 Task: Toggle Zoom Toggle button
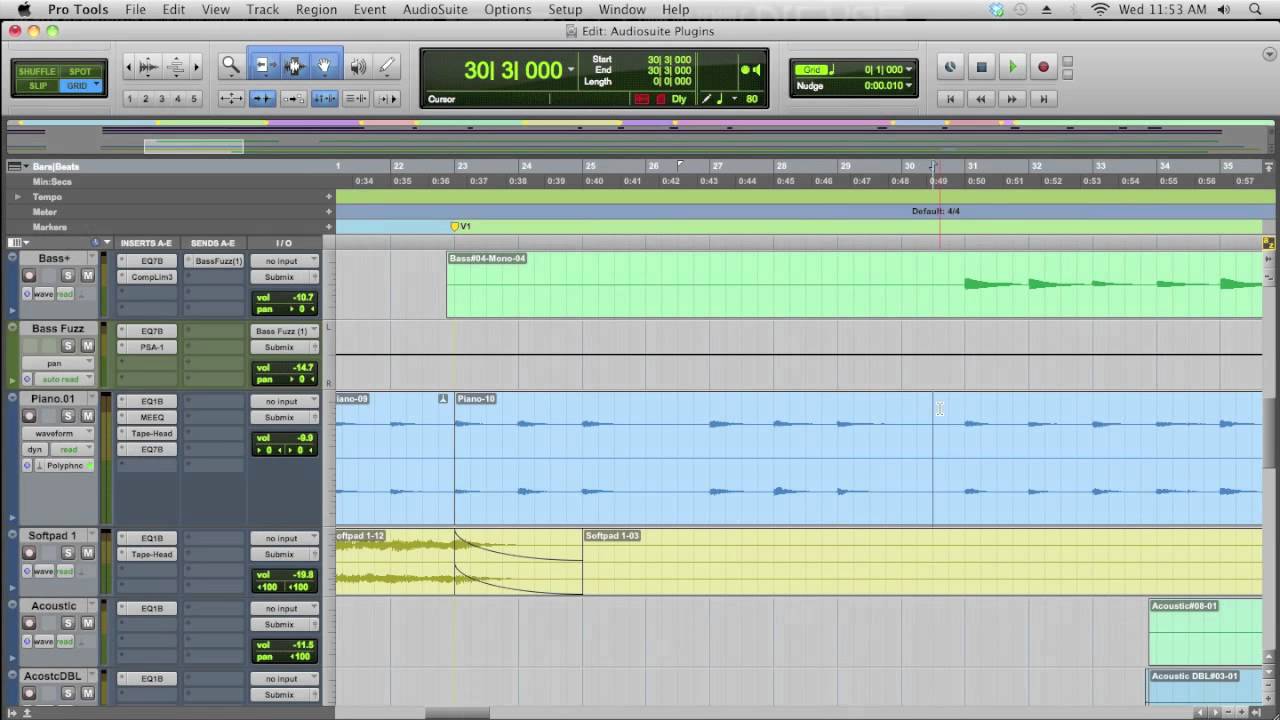231,98
